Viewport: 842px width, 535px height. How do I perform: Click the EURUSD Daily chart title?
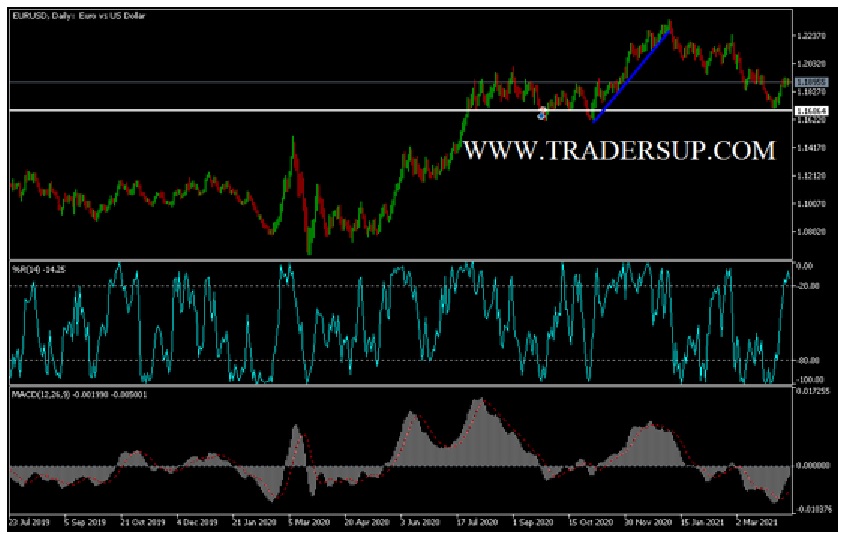coord(78,16)
